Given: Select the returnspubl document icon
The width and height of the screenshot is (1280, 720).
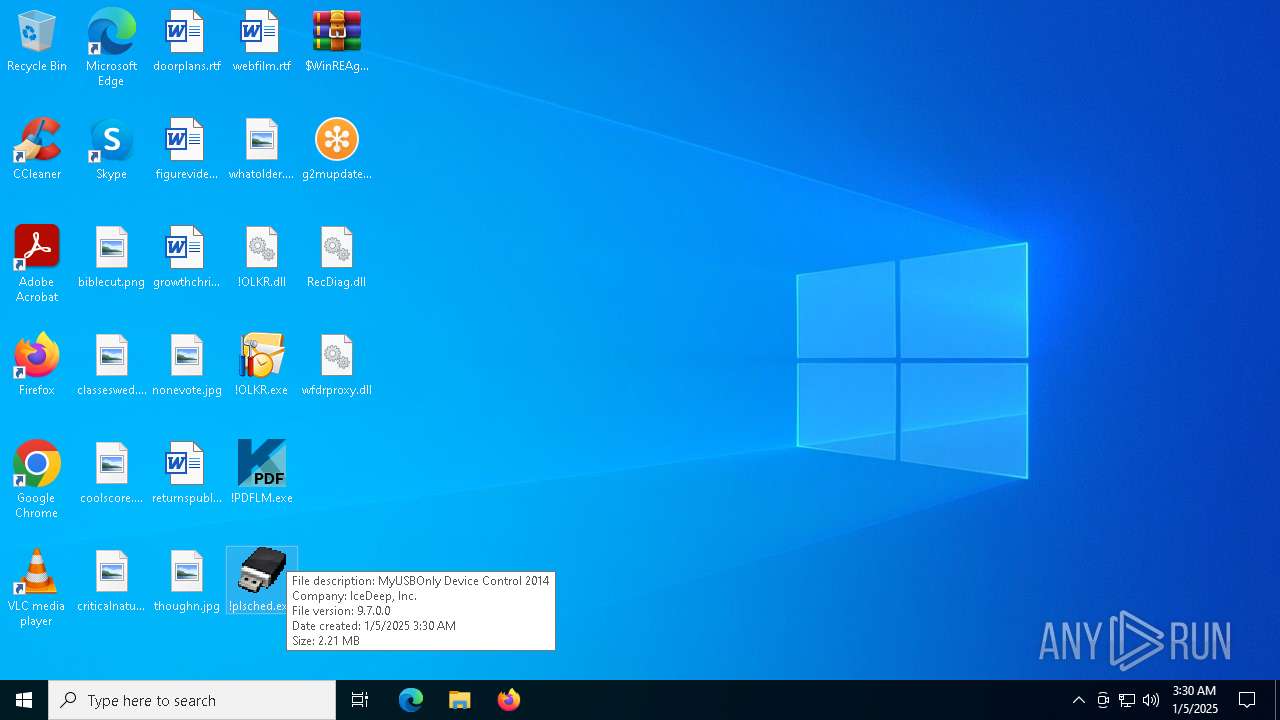Looking at the screenshot, I should point(186,474).
